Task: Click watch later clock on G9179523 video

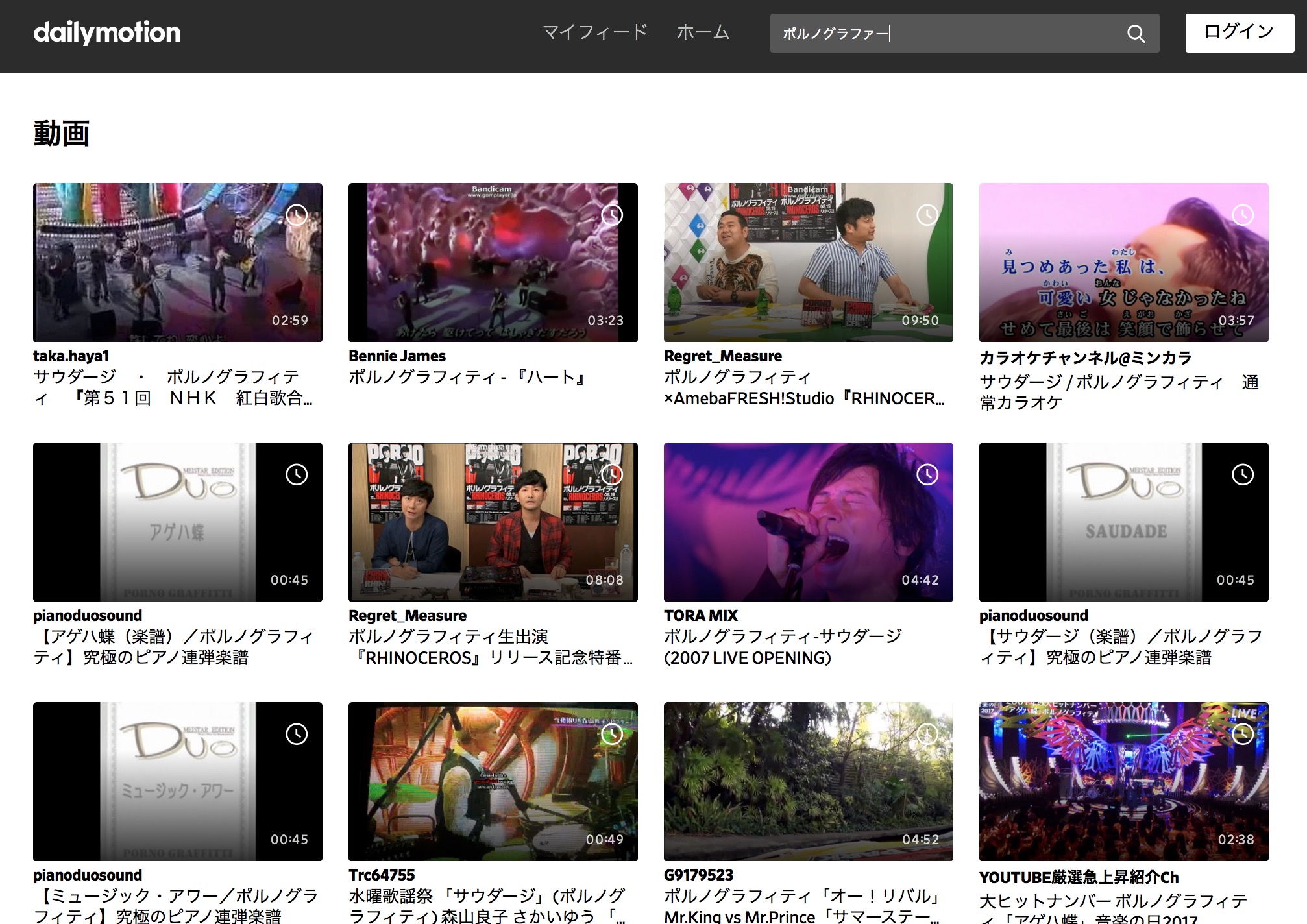Action: 927,734
